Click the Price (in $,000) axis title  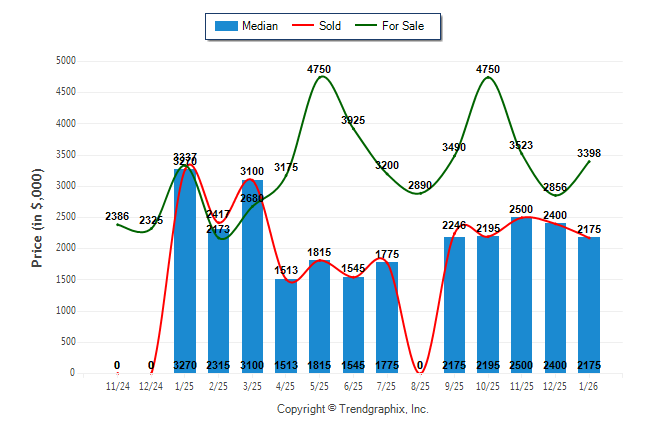click(x=37, y=216)
